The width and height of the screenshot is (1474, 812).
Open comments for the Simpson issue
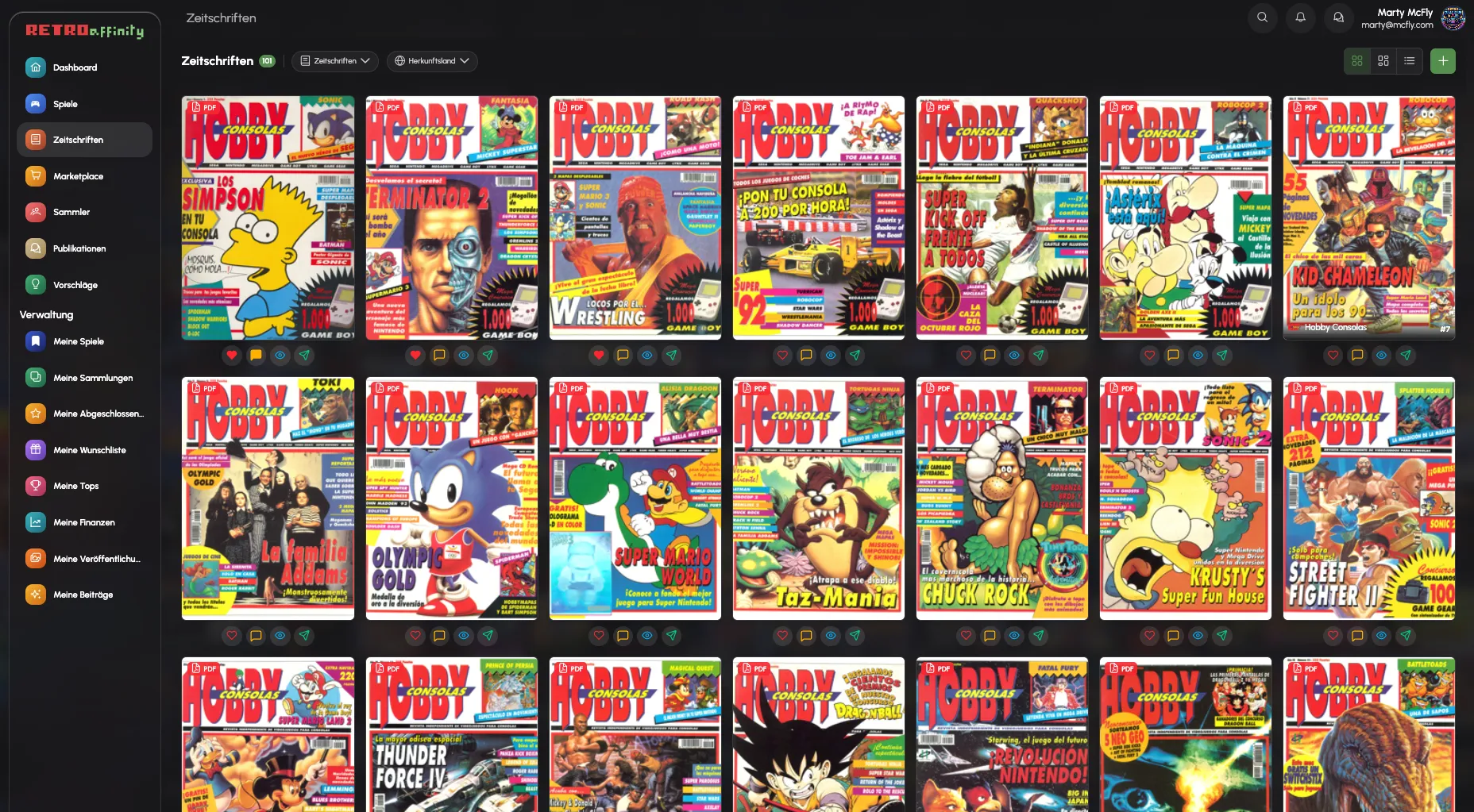(256, 355)
